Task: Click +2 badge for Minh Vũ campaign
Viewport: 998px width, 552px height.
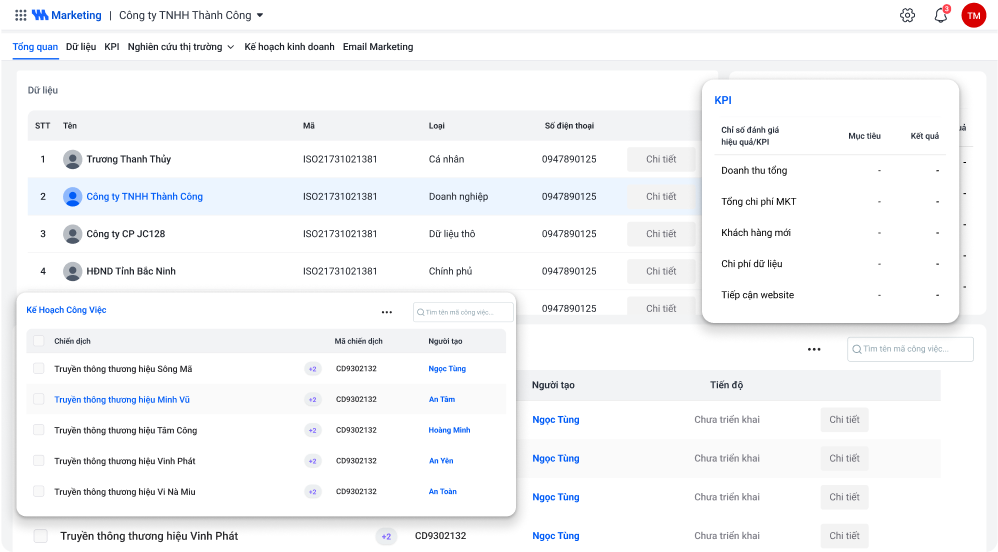Action: (x=313, y=400)
